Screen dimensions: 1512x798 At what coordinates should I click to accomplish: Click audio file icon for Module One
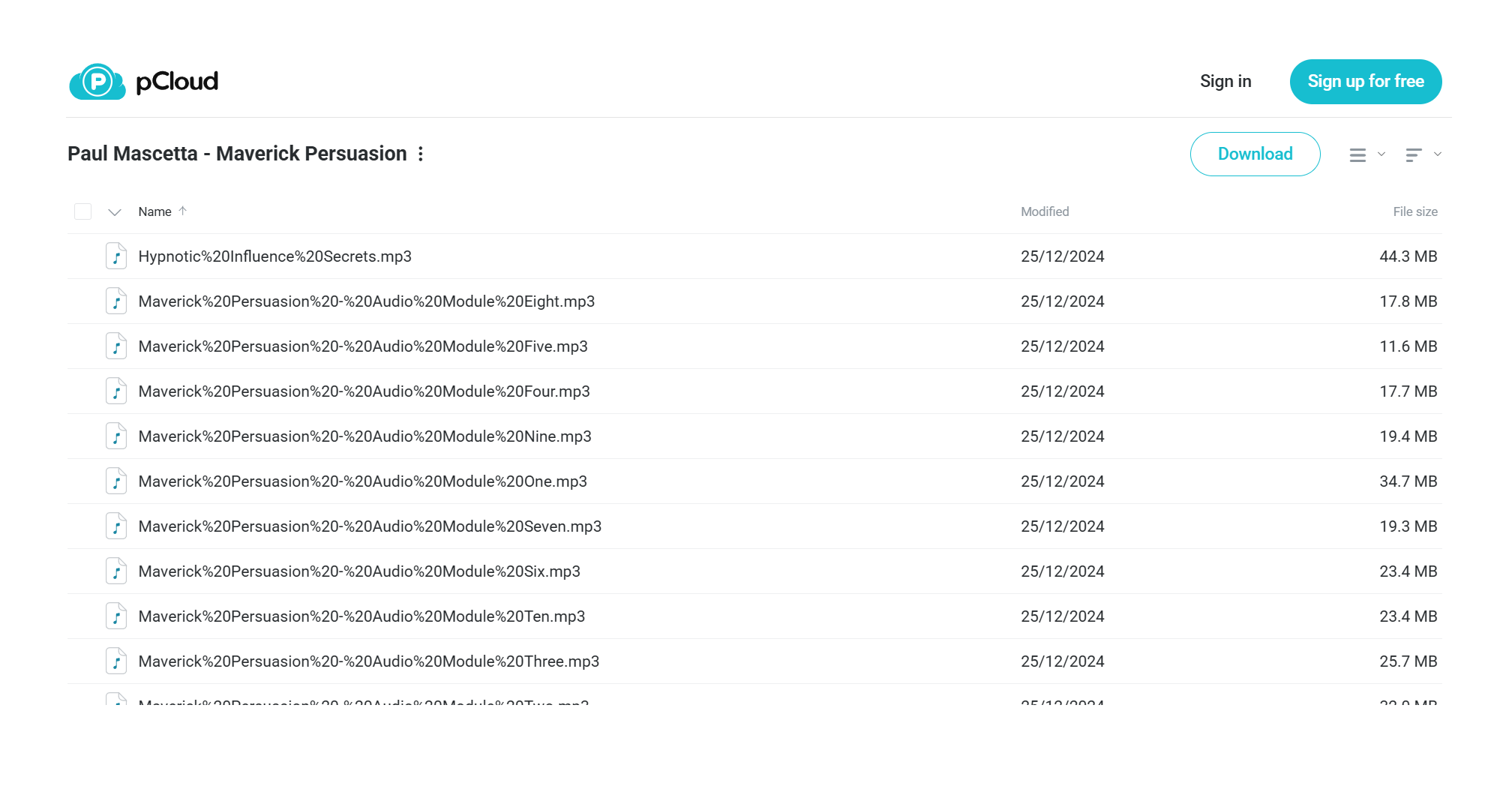[x=115, y=481]
